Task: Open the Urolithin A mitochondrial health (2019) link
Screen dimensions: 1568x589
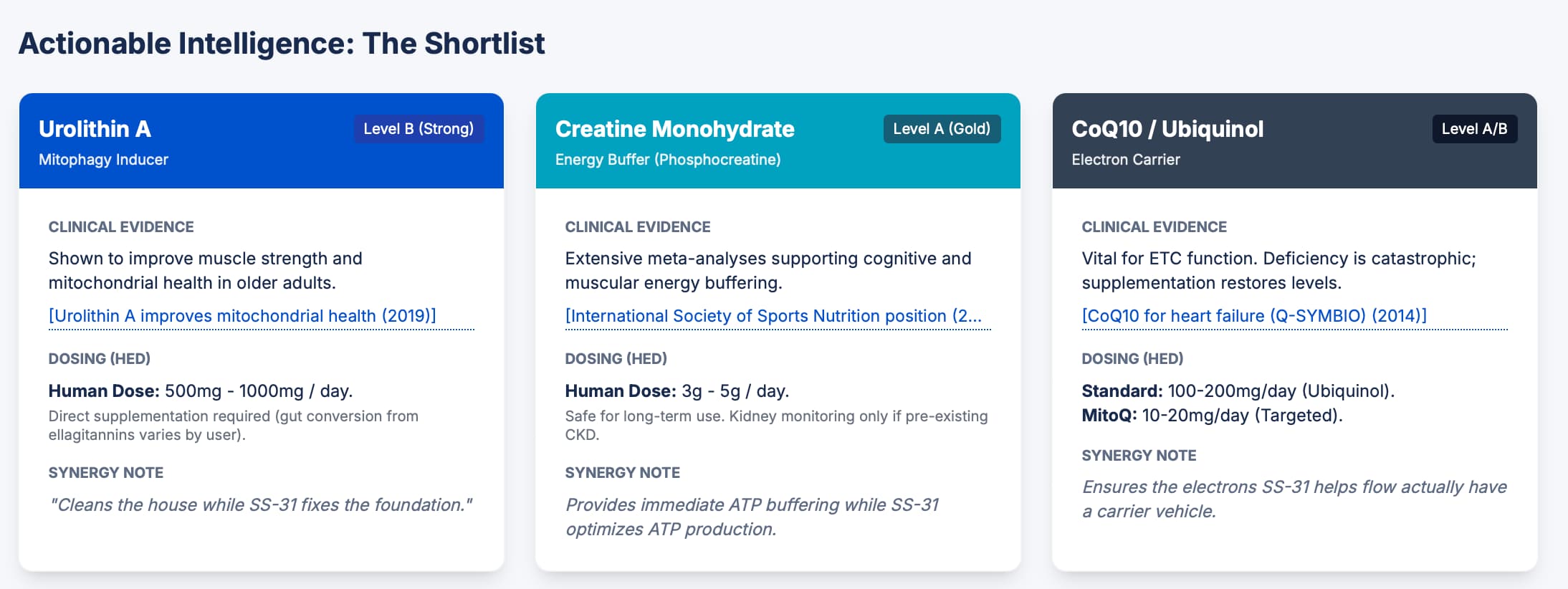Action: tap(242, 316)
